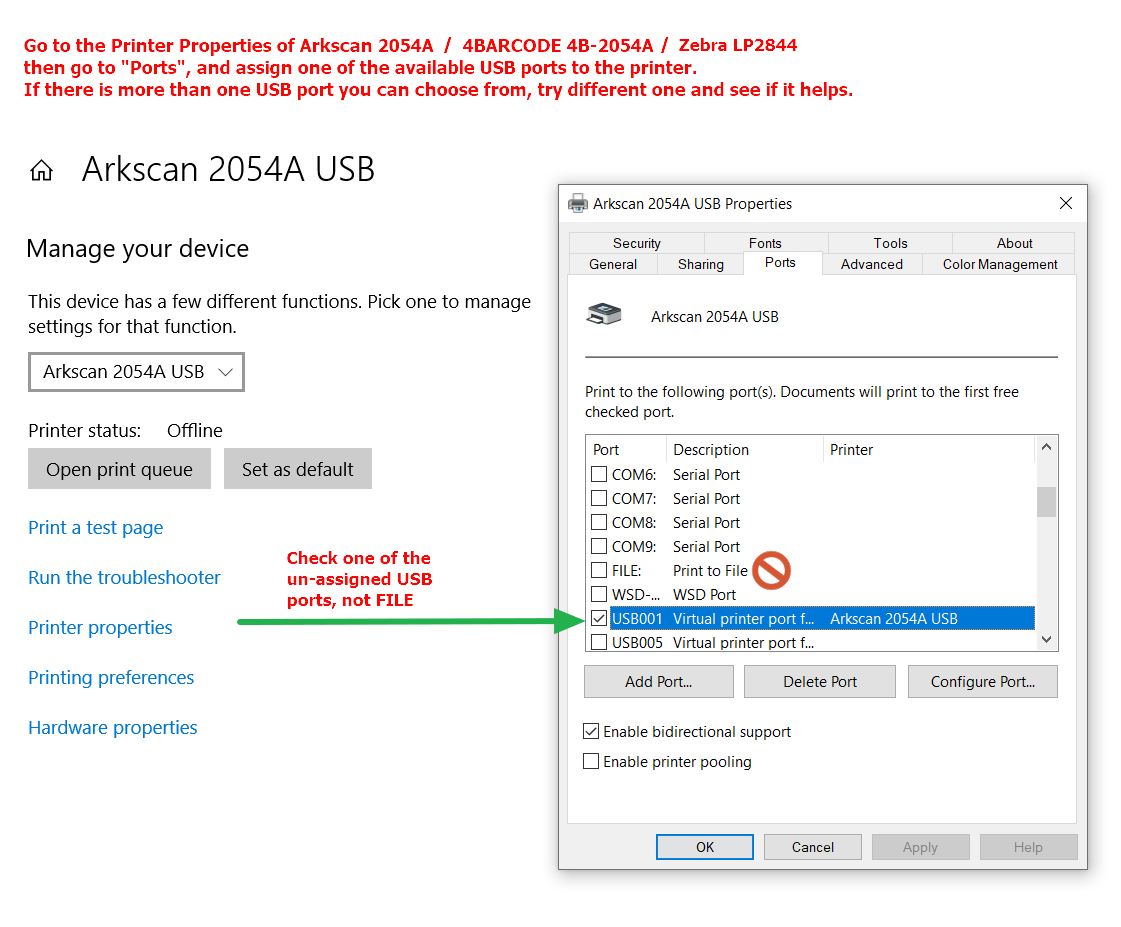Select the USB001 row's Arkscan 2054A USB printer cell
This screenshot has height=927, width=1121.
click(894, 618)
